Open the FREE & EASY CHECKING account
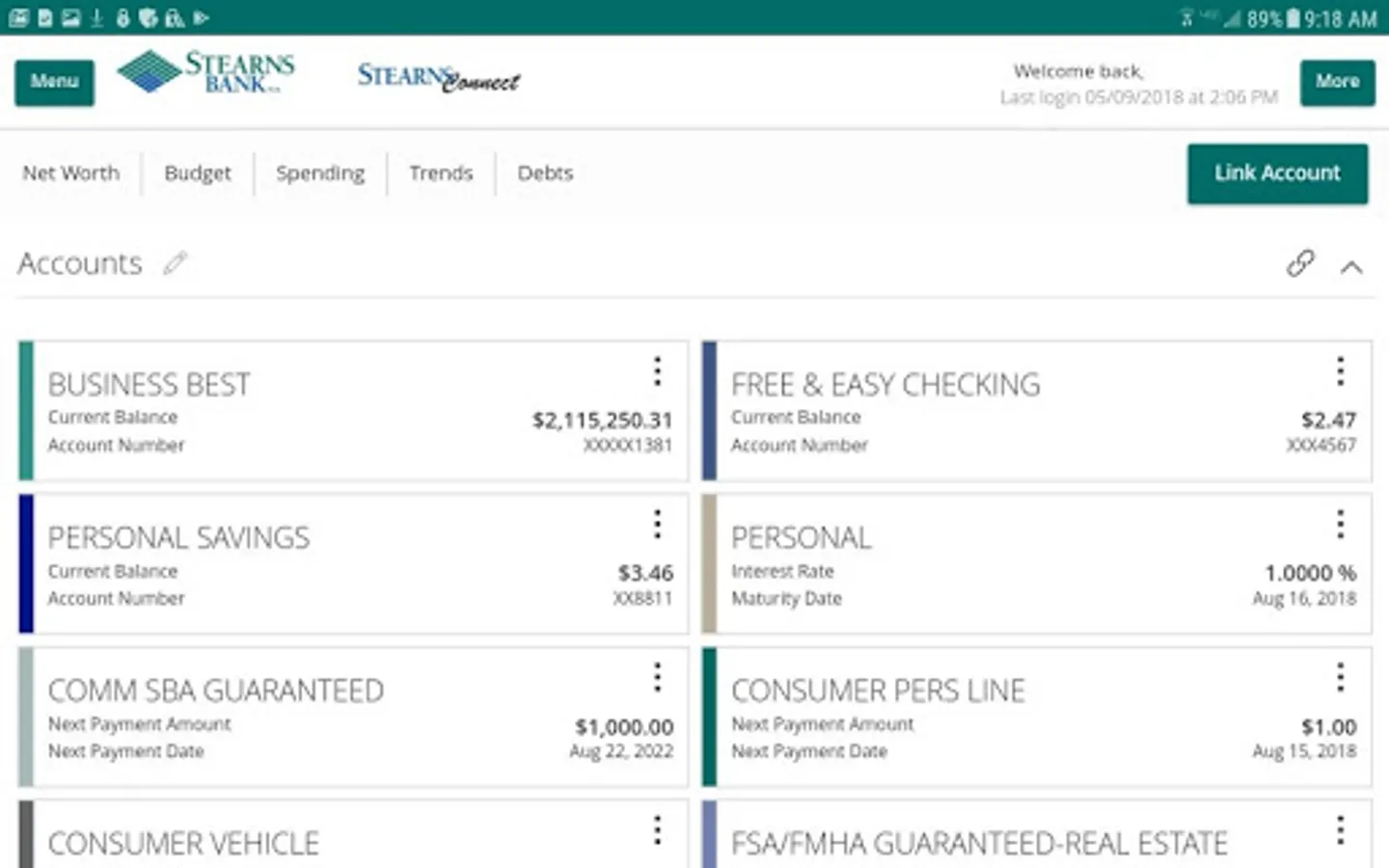 [885, 385]
